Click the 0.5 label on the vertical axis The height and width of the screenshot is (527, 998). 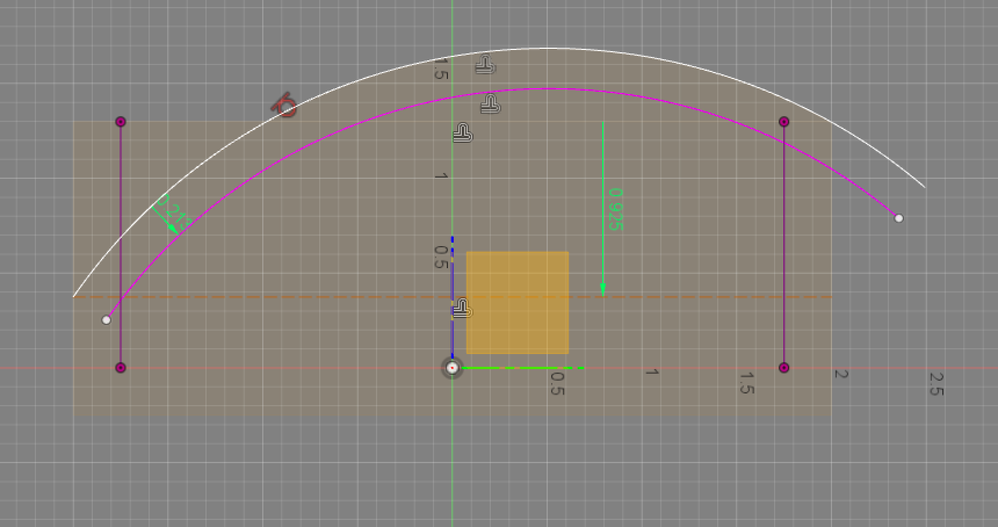[440, 257]
